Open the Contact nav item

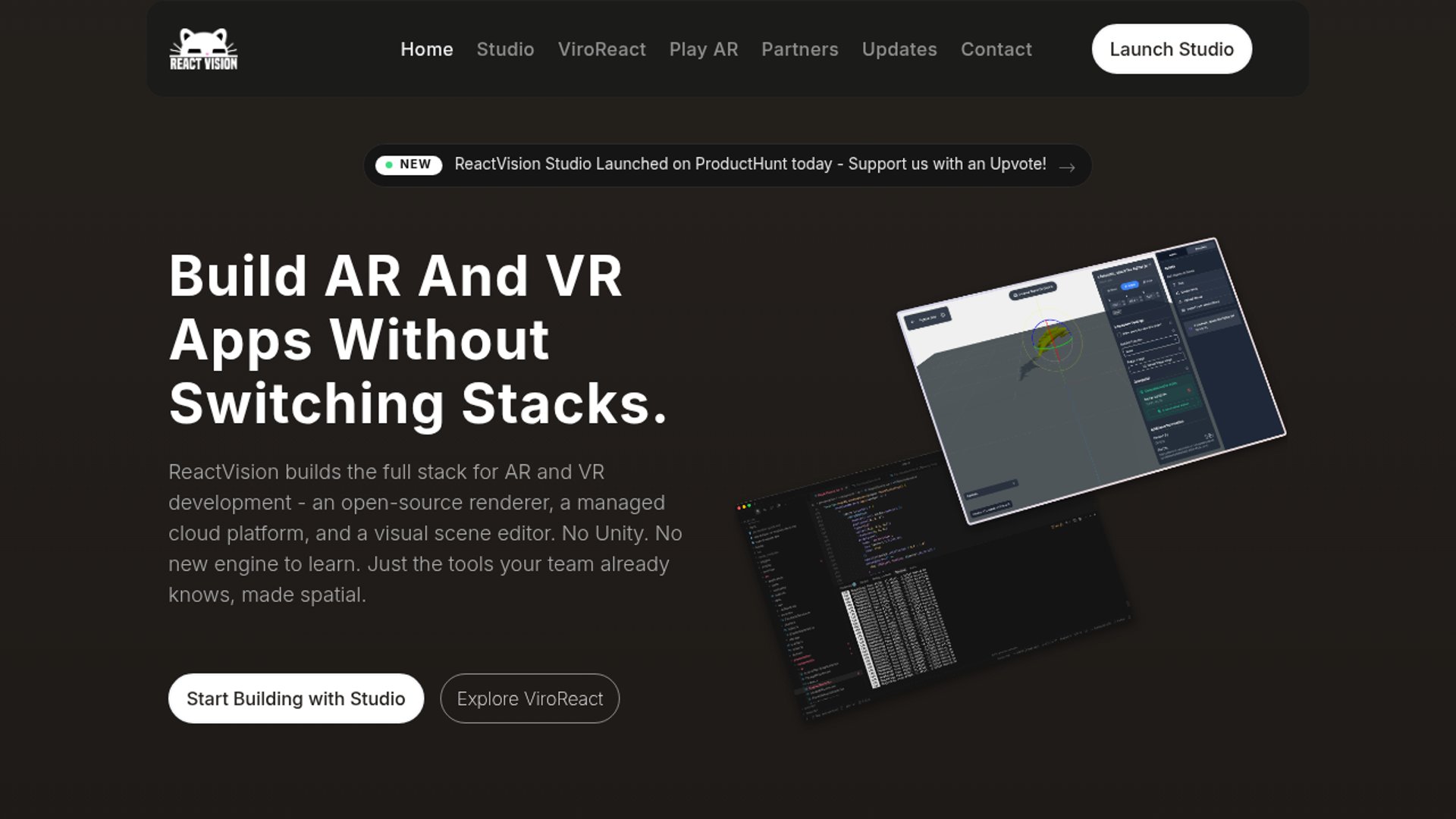coord(996,49)
